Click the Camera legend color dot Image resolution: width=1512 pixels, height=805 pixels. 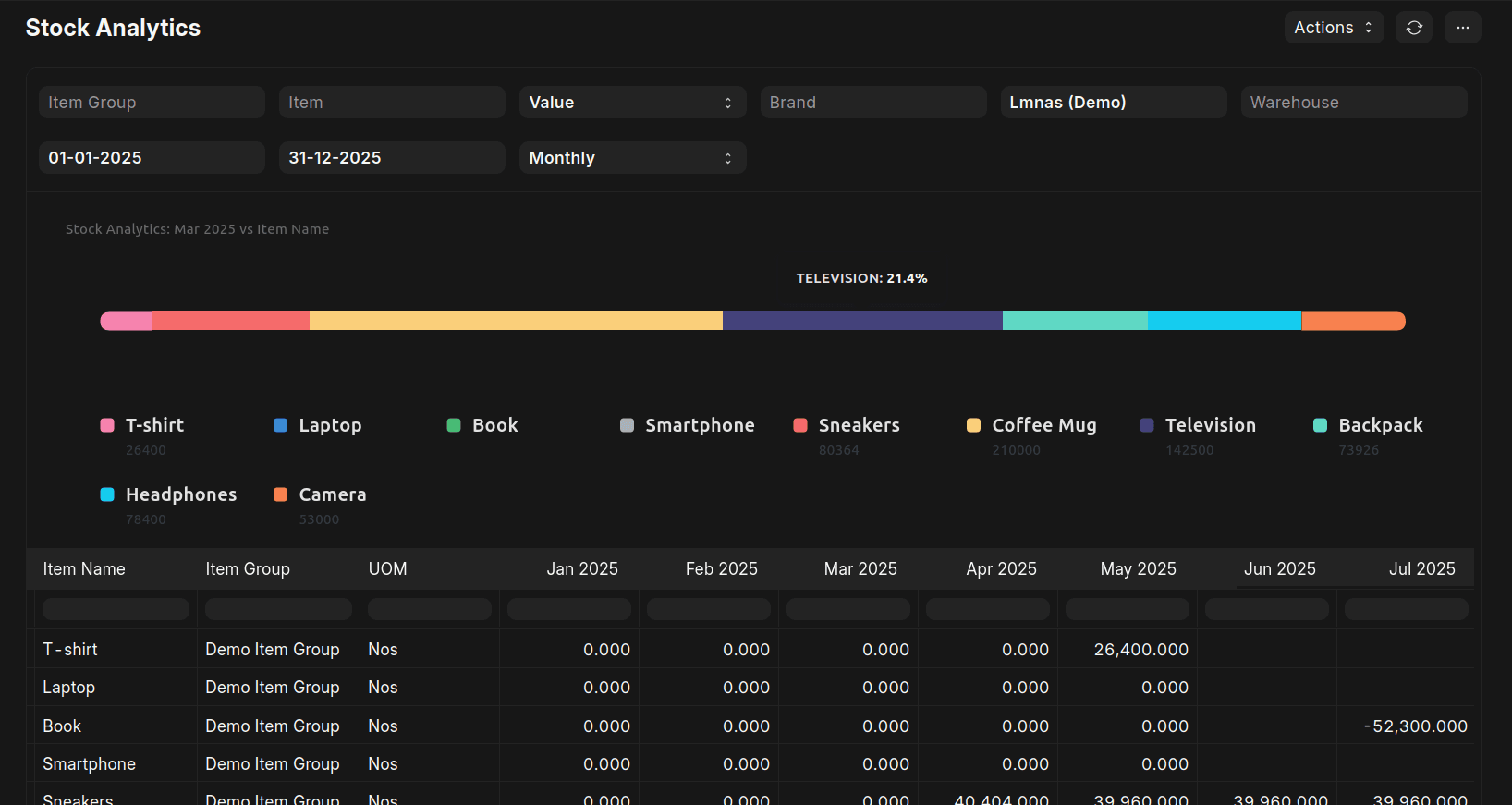tap(281, 494)
